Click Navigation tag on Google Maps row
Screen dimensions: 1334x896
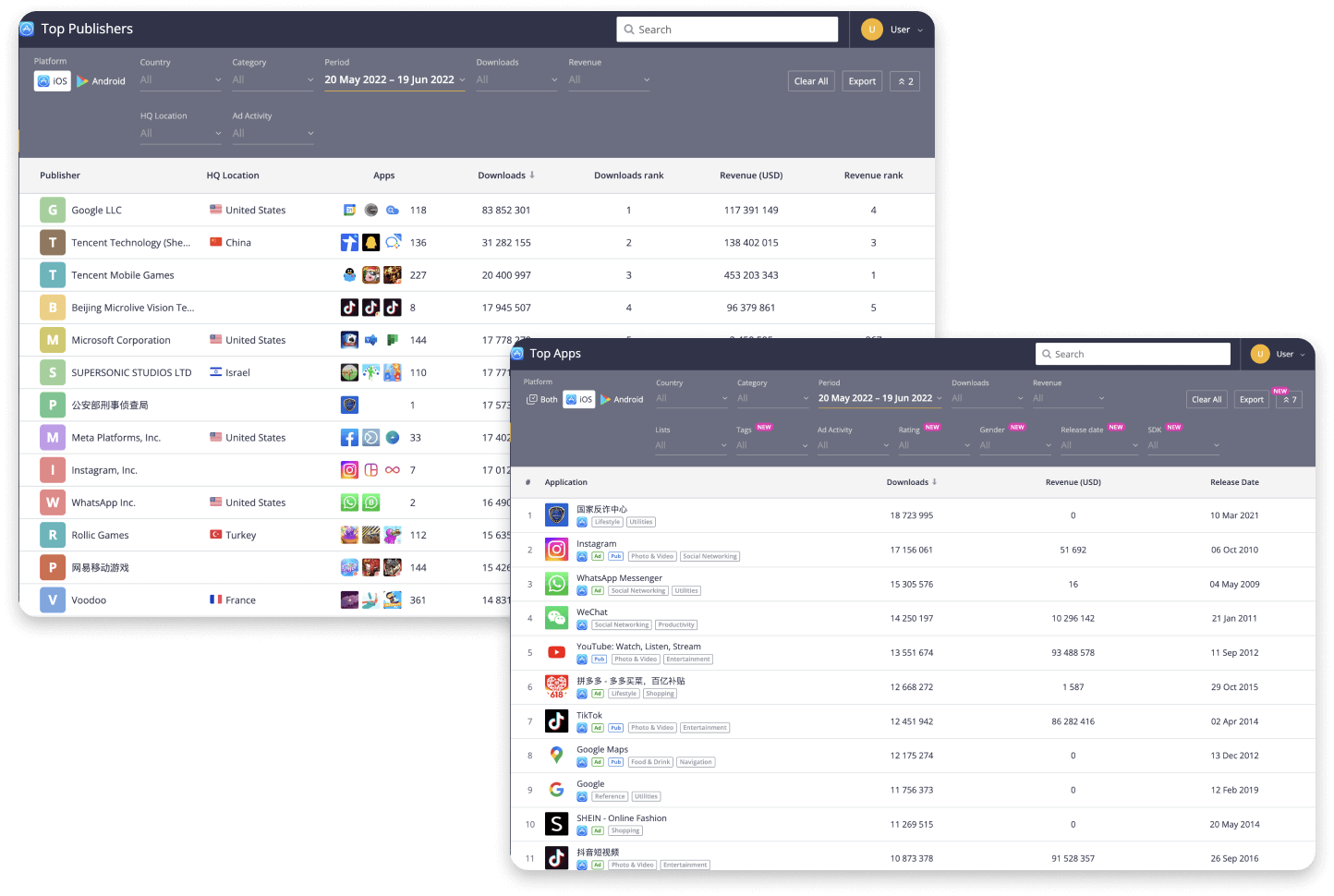pos(696,763)
